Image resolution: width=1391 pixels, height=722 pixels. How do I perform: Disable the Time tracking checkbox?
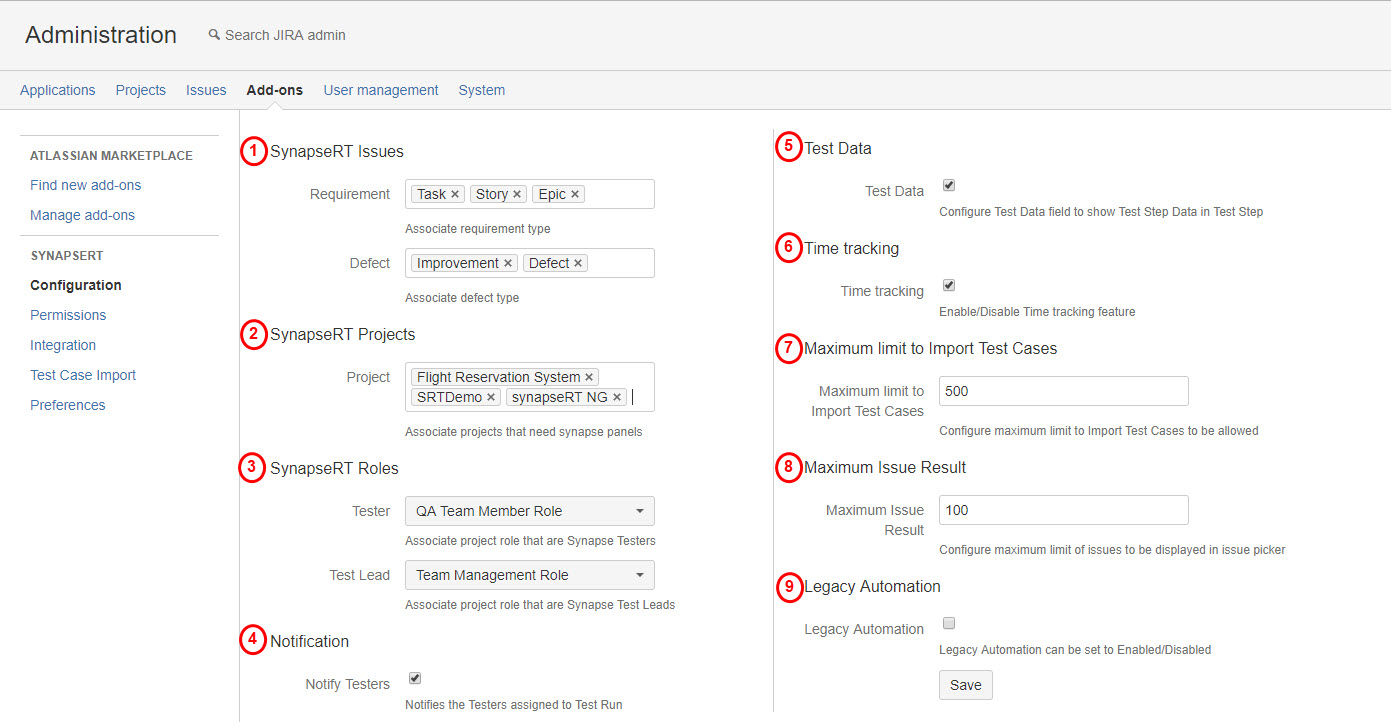click(x=949, y=286)
